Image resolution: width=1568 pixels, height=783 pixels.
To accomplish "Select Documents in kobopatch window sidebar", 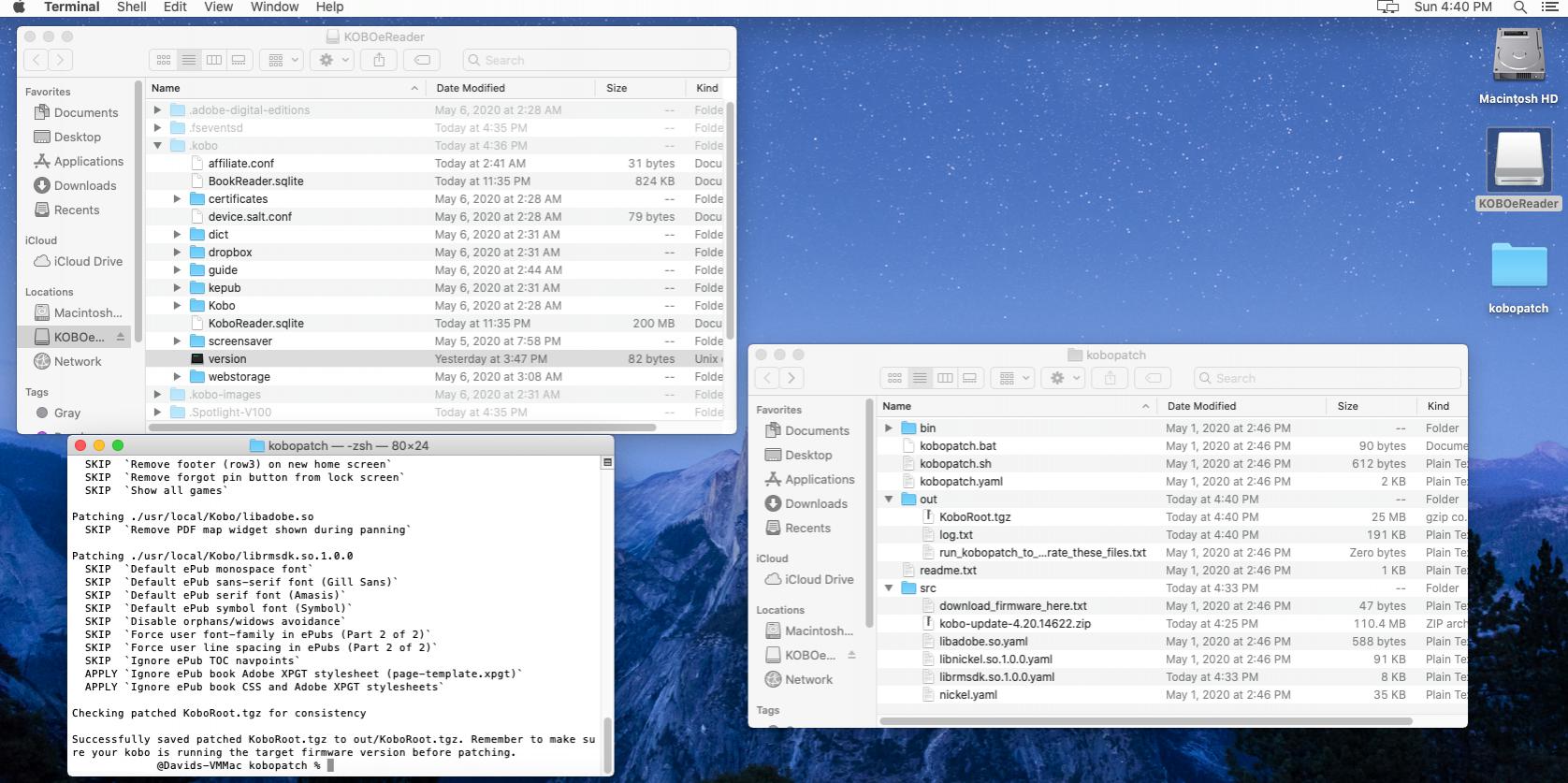I will tap(808, 430).
